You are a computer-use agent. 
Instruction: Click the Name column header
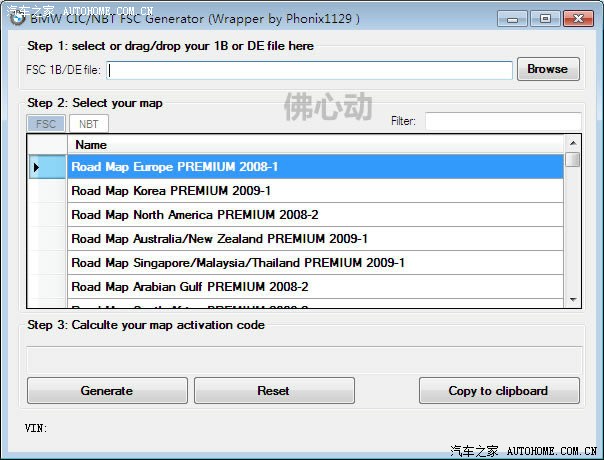pyautogui.click(x=315, y=145)
